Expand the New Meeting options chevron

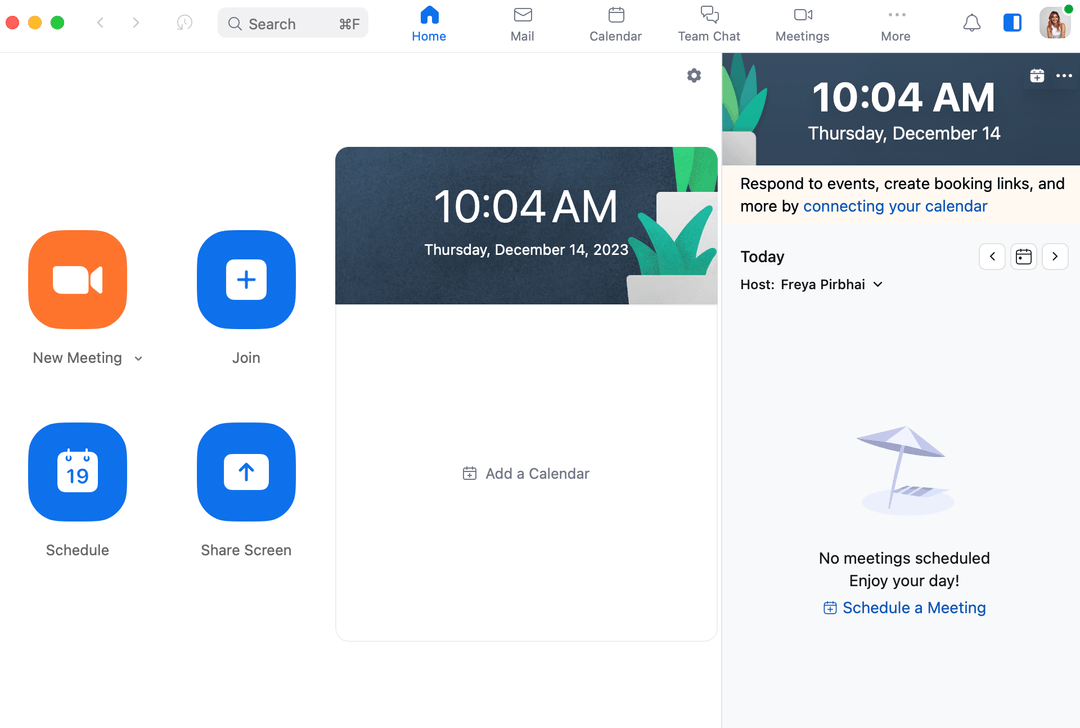point(138,357)
